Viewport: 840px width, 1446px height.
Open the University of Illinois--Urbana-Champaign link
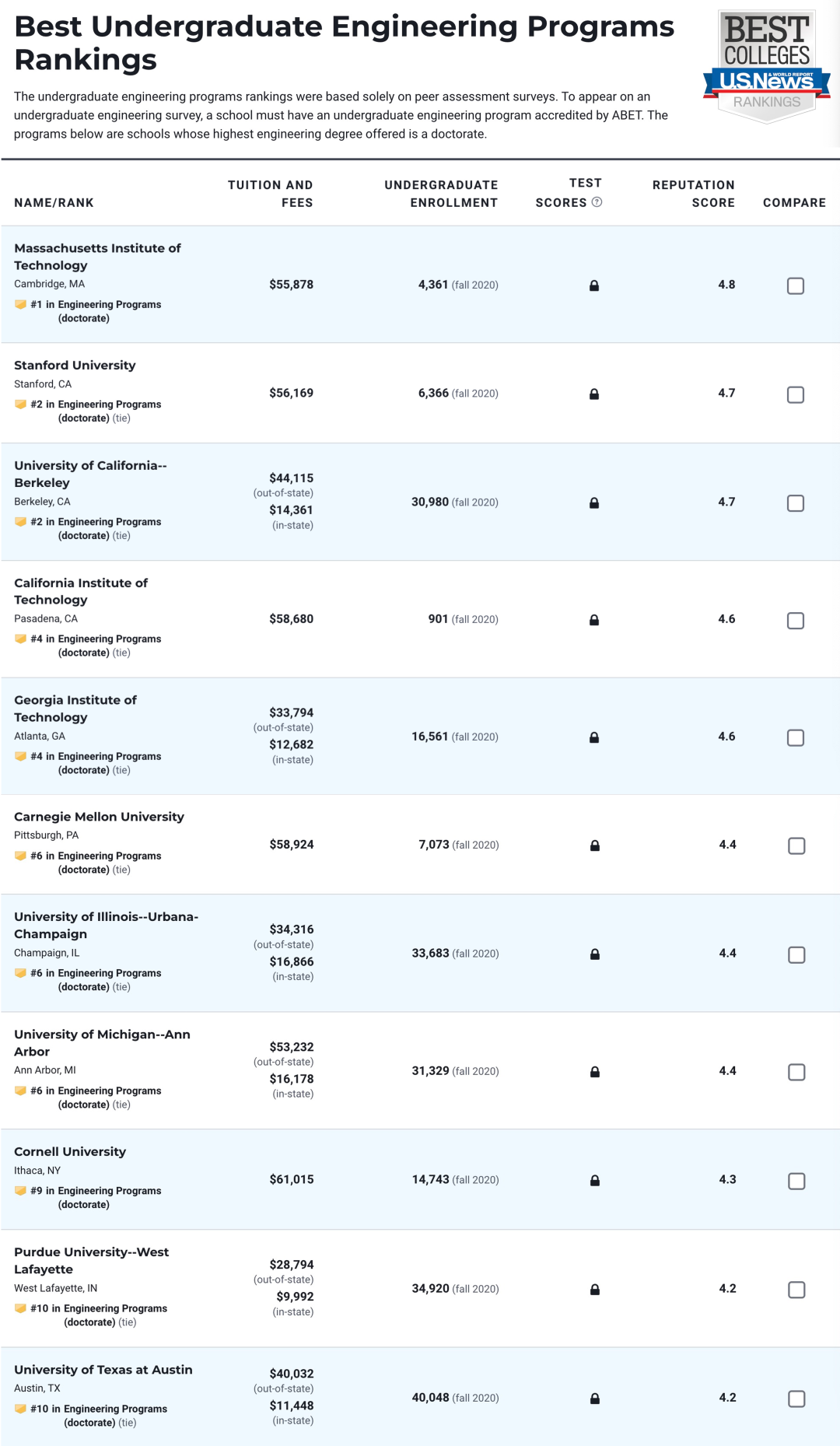106,925
